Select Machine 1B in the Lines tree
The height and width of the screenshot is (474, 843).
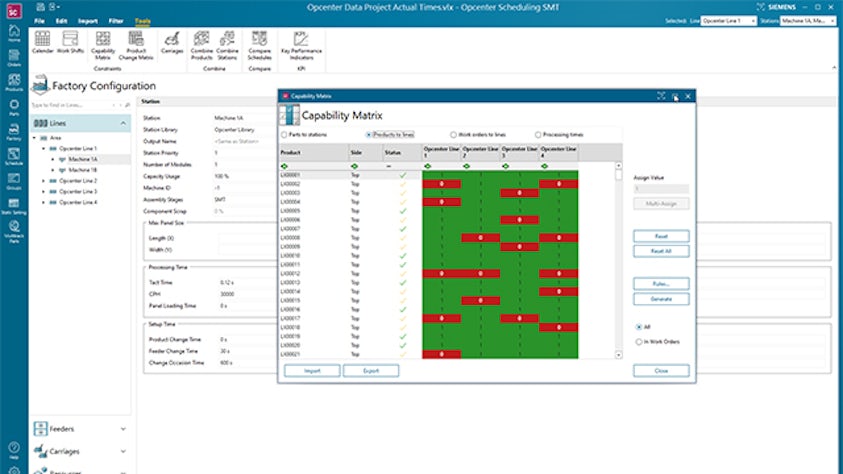(x=83, y=170)
